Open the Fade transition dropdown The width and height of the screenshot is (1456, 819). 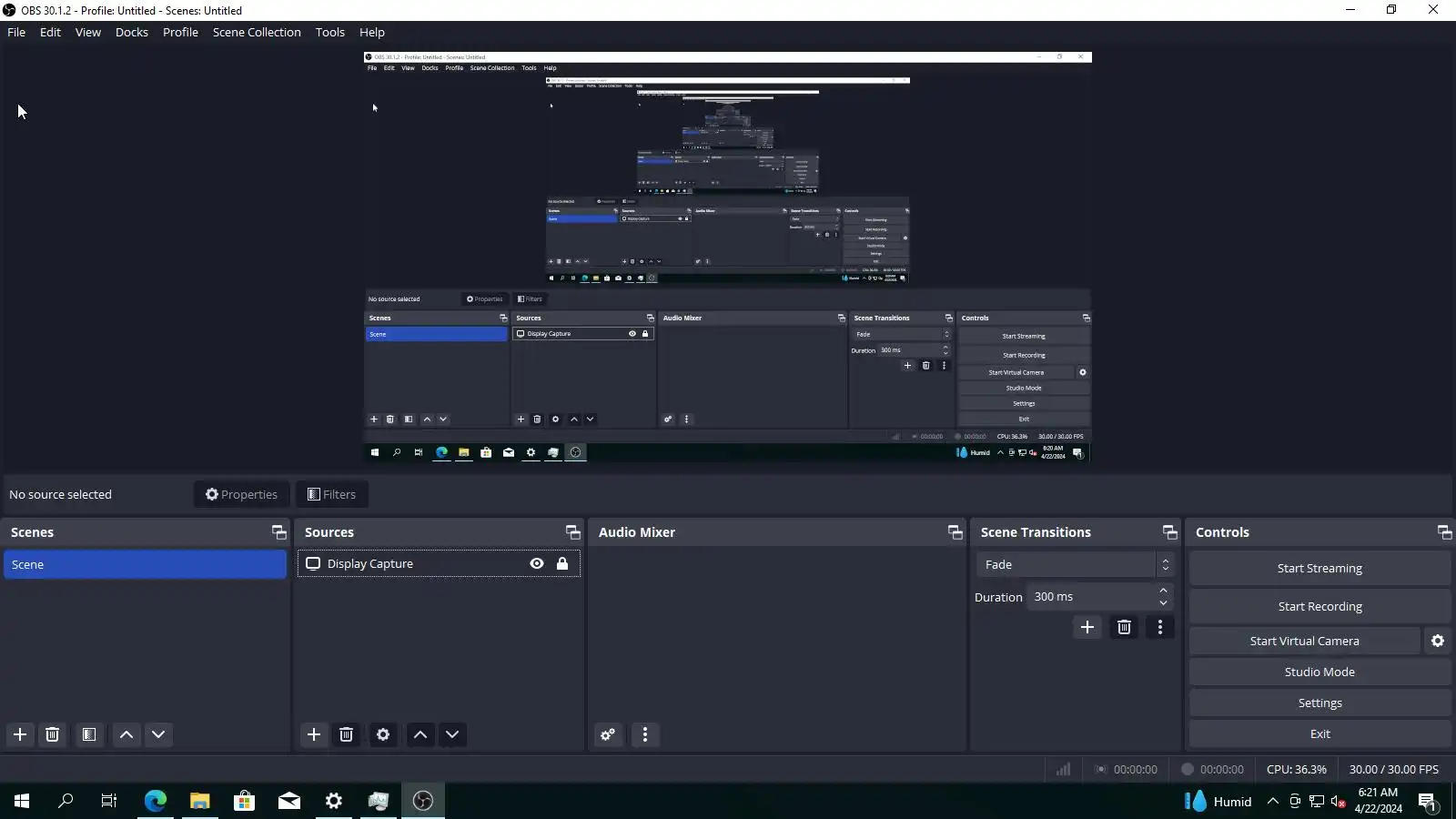(1074, 564)
